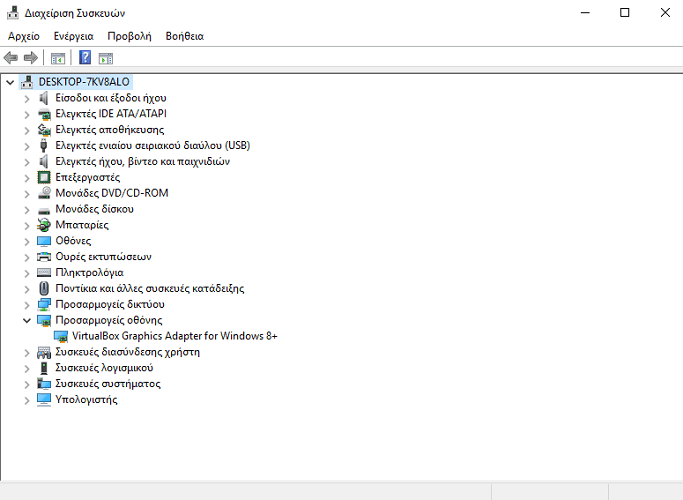Click the network adapter icon for Προσαρμογείς δικτύου

[x=44, y=304]
